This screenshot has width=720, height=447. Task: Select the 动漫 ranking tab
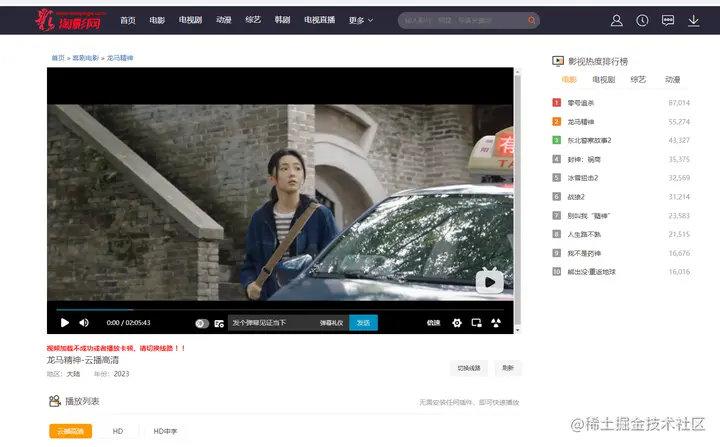pos(672,79)
